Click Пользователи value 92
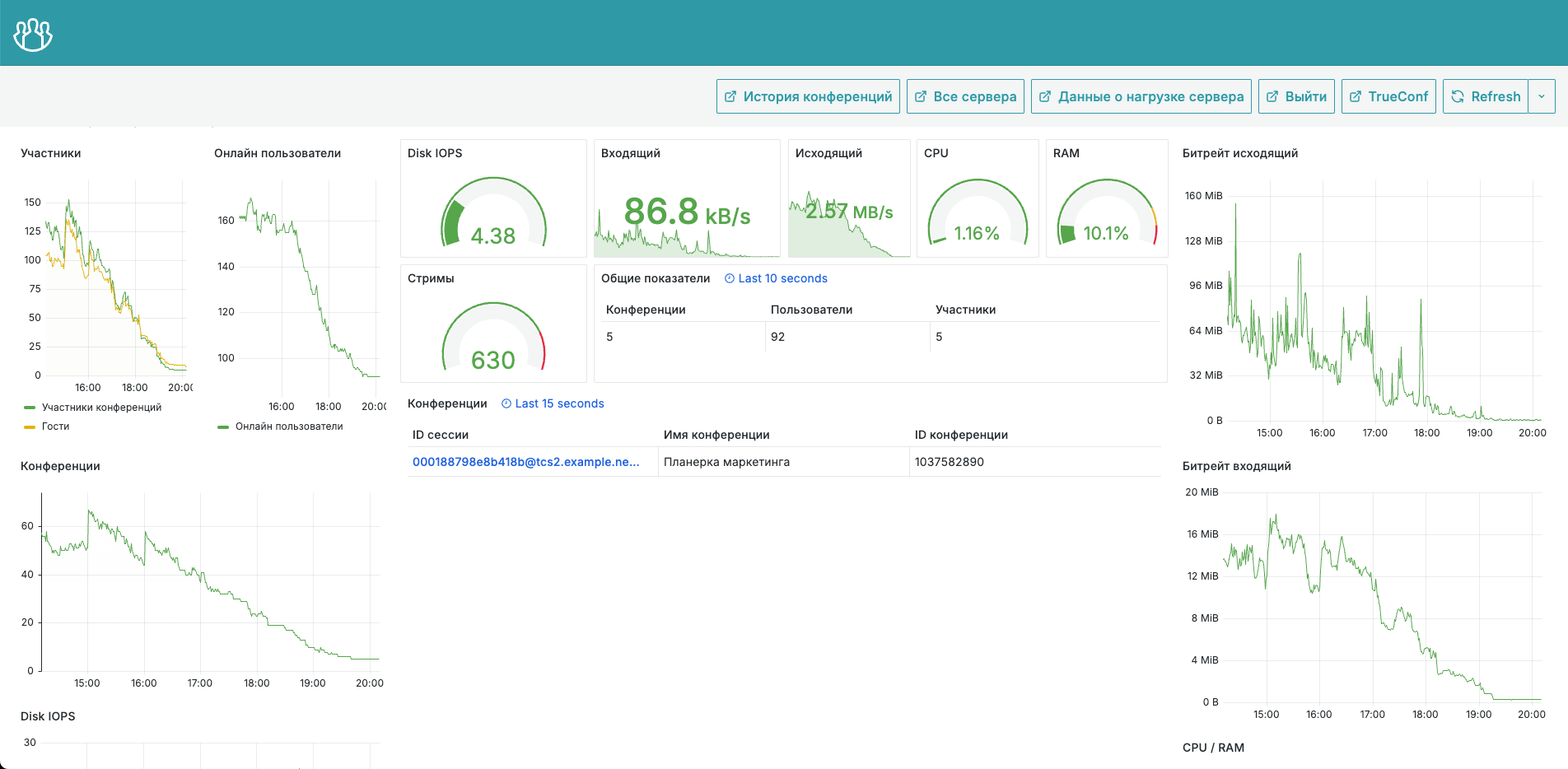This screenshot has width=1568, height=769. click(x=777, y=337)
